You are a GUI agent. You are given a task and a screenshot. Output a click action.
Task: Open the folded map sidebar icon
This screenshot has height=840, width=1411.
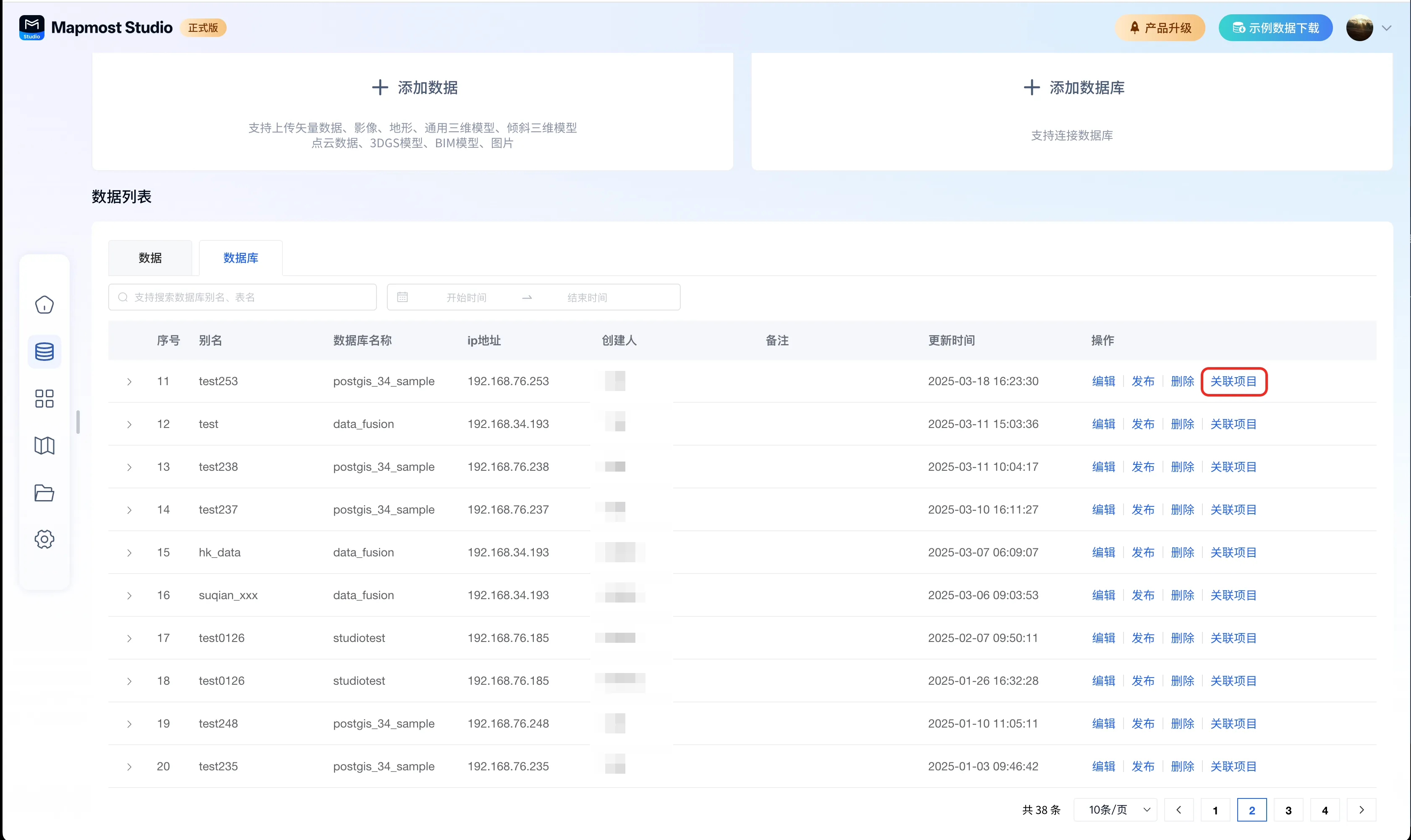click(x=44, y=446)
